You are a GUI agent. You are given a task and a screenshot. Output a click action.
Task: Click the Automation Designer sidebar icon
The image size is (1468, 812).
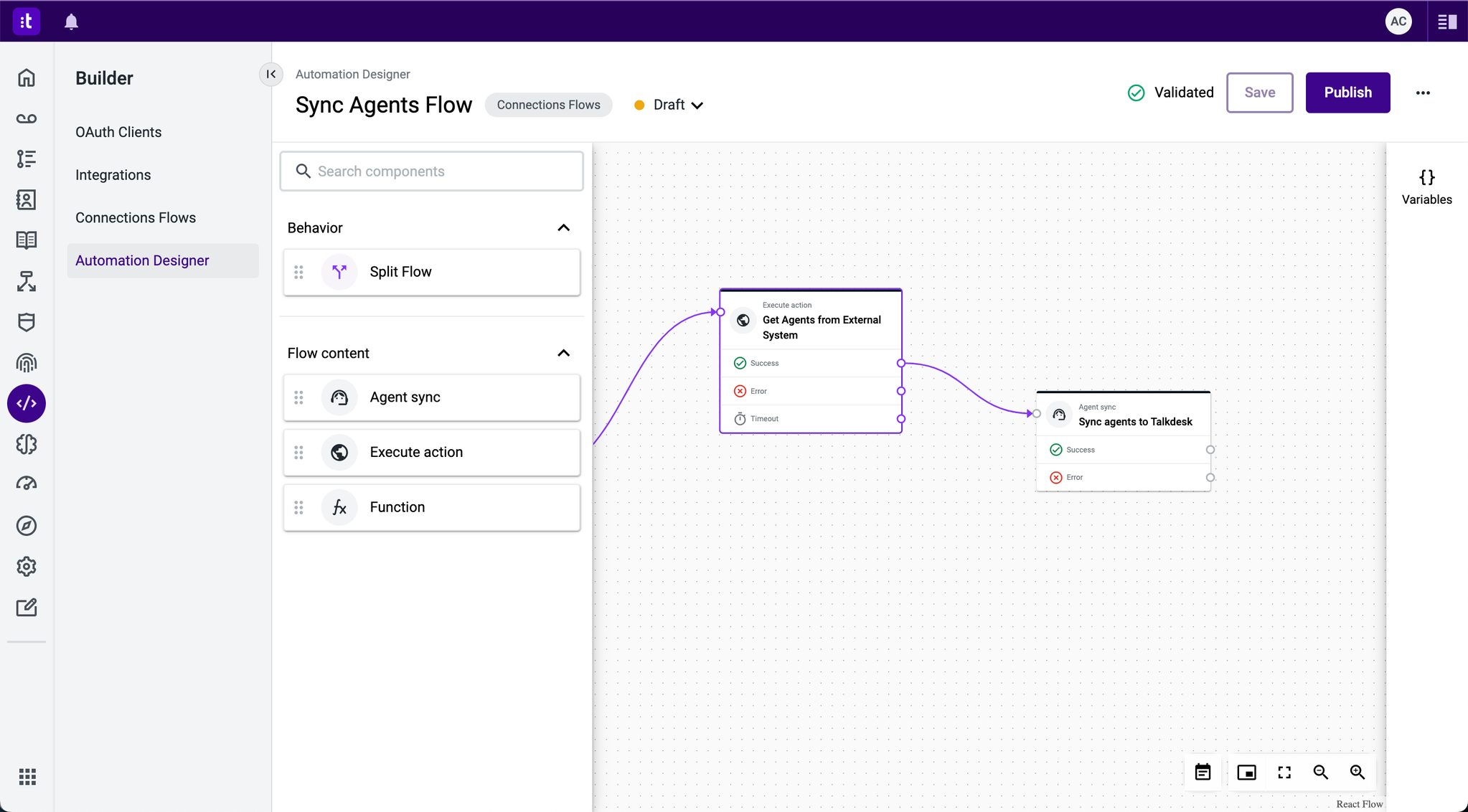[27, 403]
